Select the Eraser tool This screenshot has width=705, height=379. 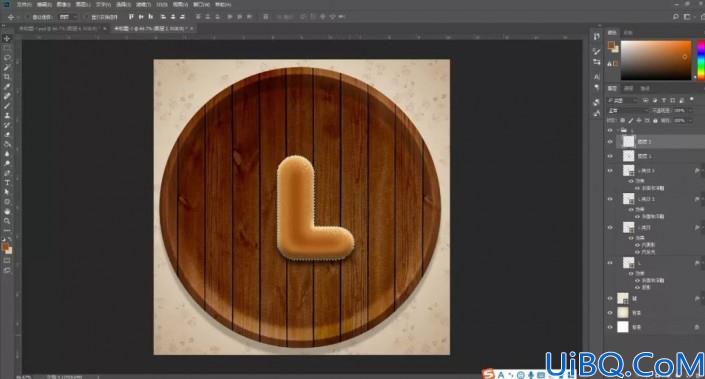[x=7, y=135]
